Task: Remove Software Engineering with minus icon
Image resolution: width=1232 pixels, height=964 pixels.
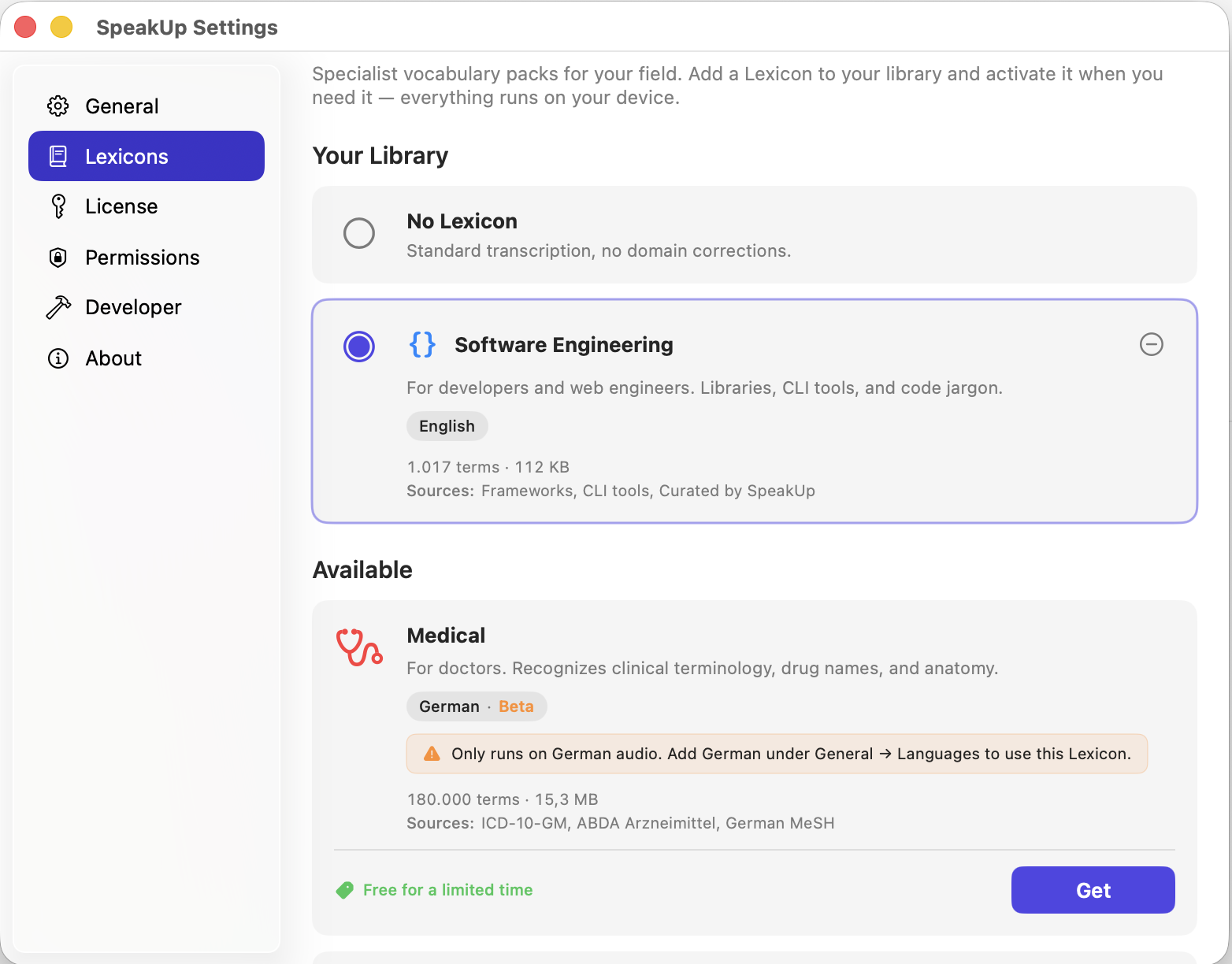Action: coord(1152,344)
